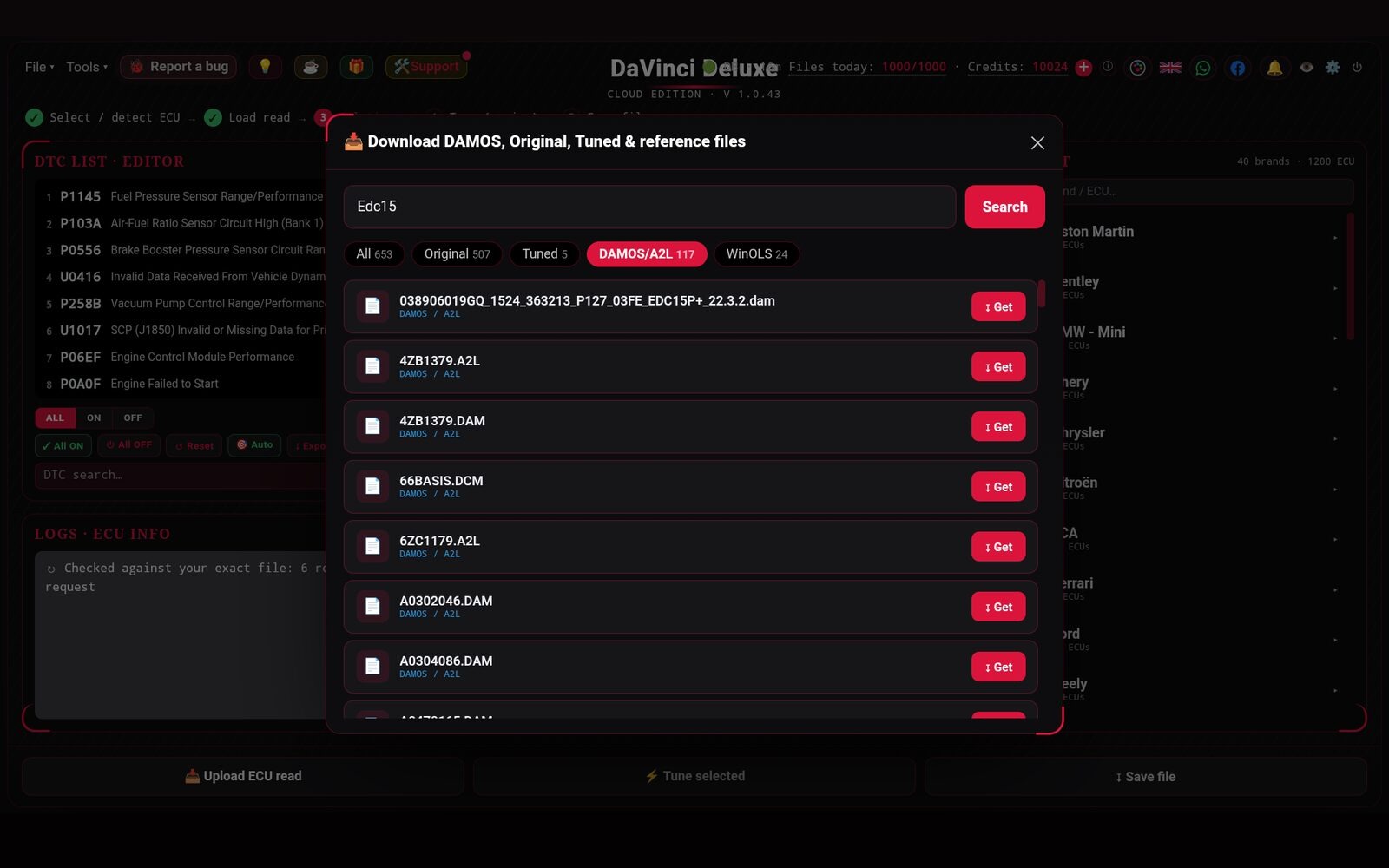Add credits with the red plus icon
This screenshot has height=868, width=1389.
(1083, 68)
